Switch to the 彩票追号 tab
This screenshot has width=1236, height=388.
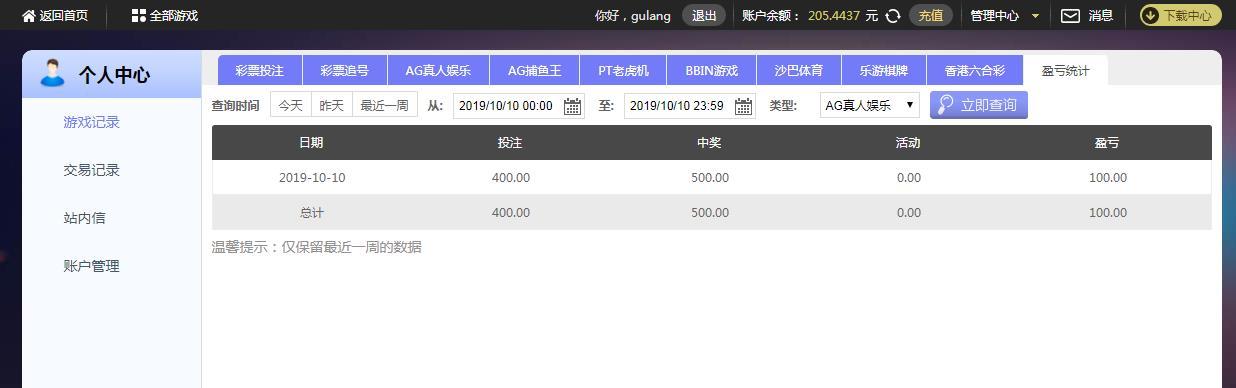[x=345, y=71]
